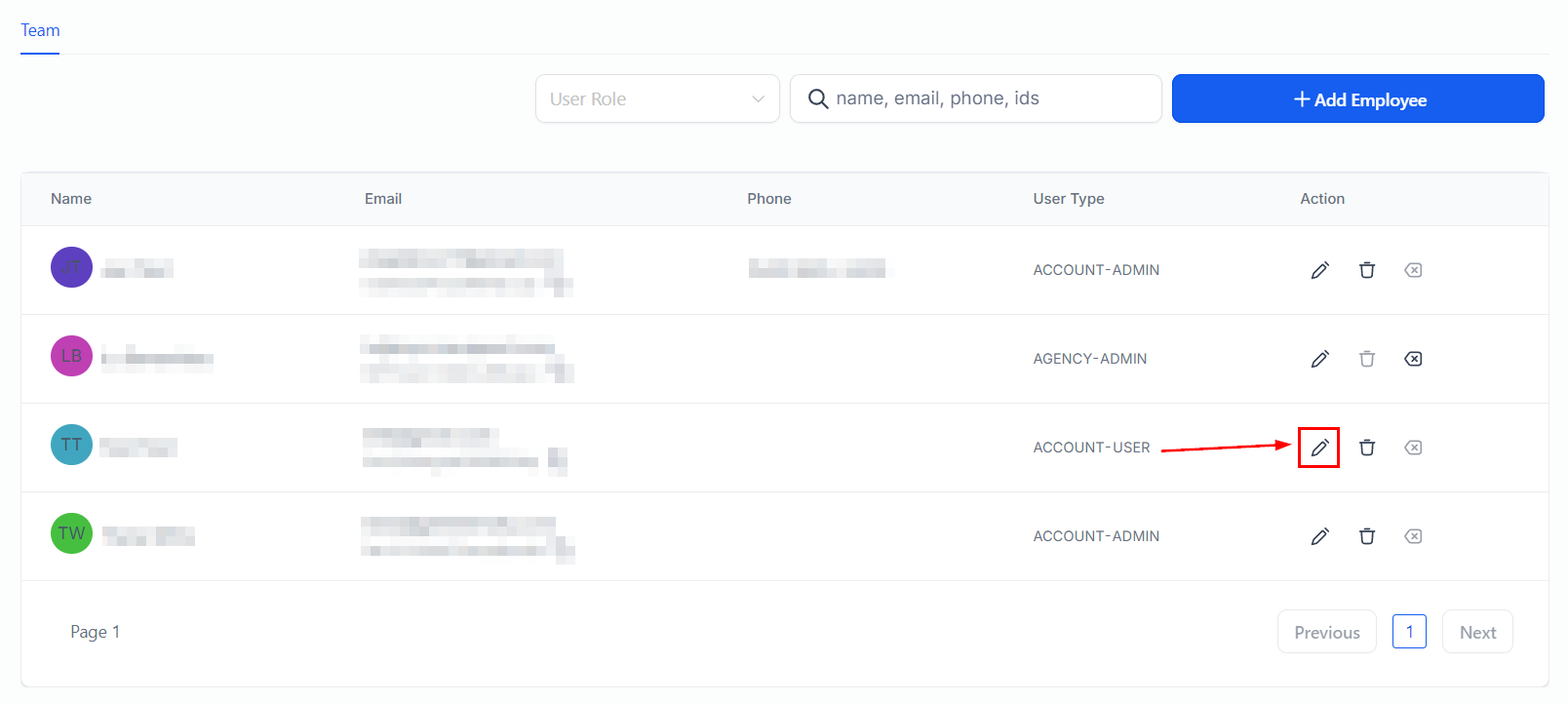
Task: Edit the TW employee with the pencil icon
Action: click(1319, 536)
